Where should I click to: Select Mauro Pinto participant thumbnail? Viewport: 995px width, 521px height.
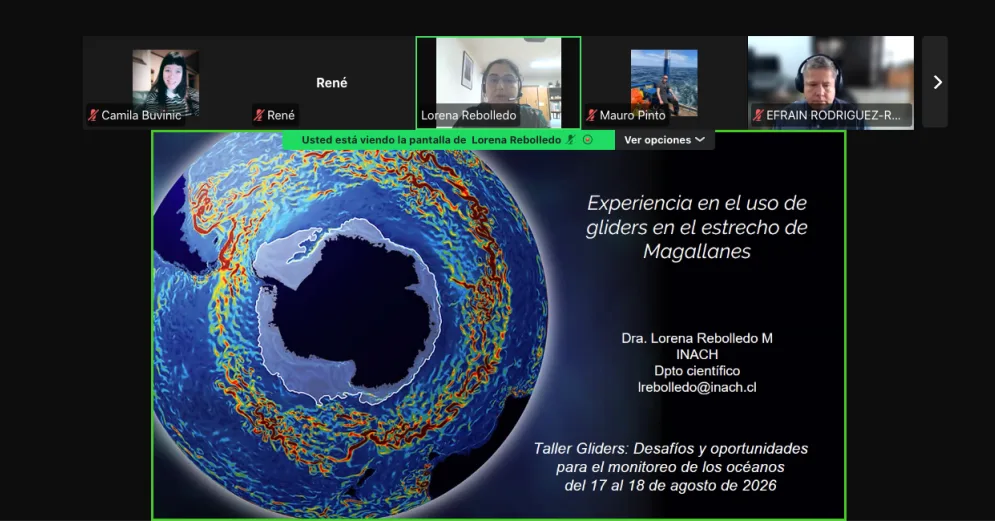click(x=664, y=82)
